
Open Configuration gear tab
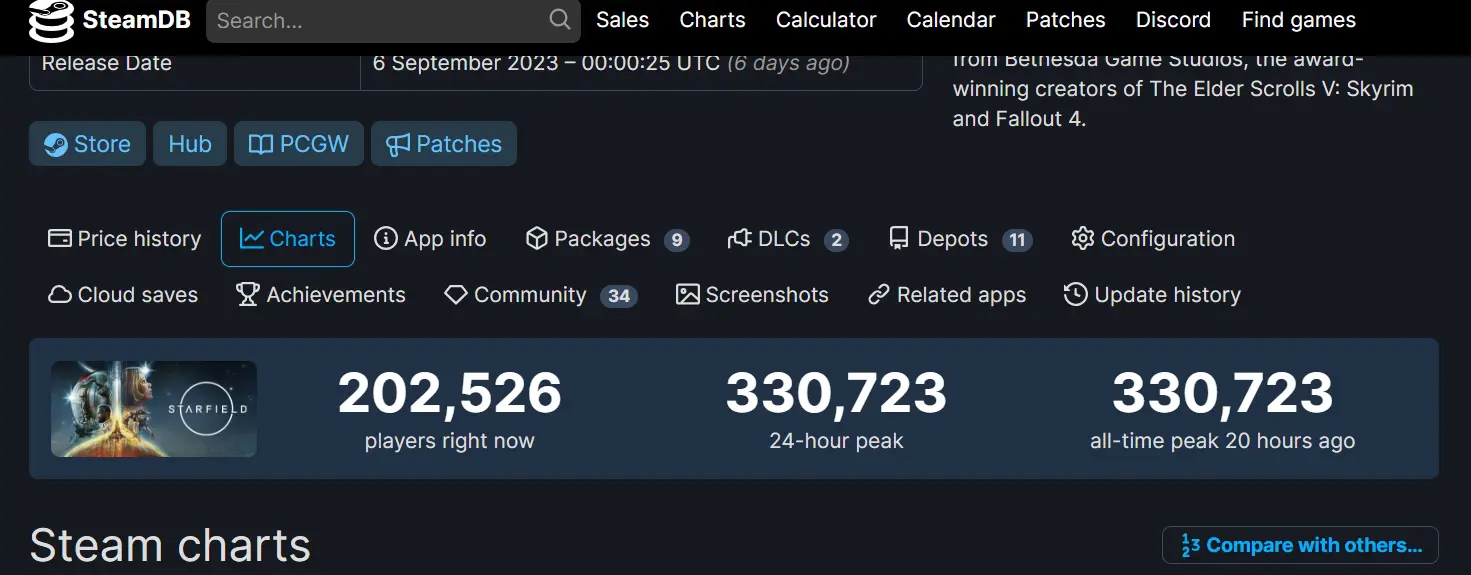pos(1153,239)
